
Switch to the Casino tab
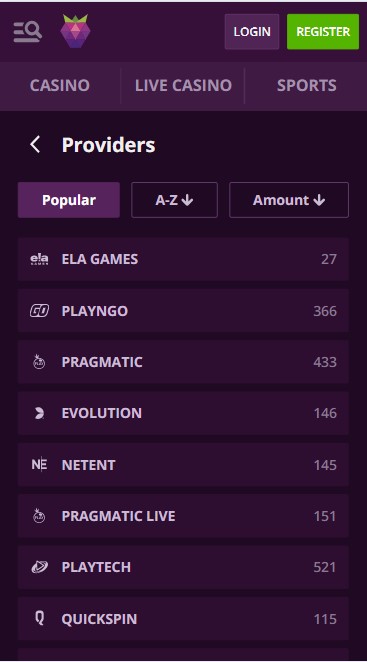coord(60,86)
